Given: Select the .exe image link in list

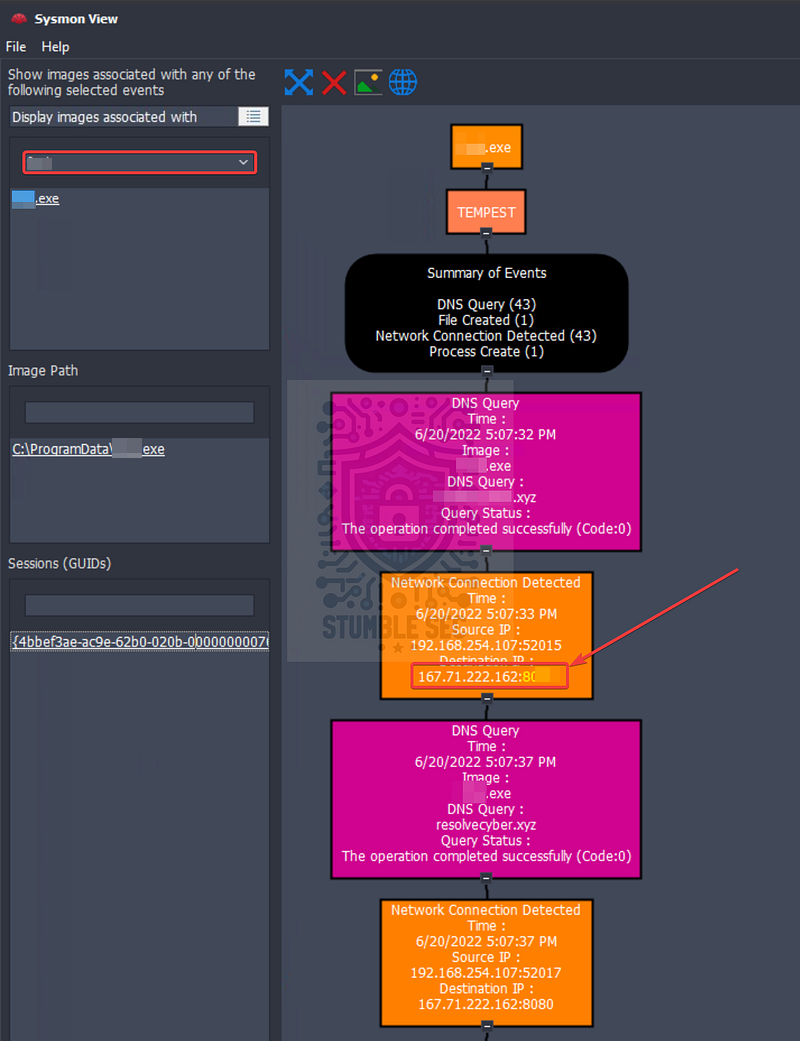Looking at the screenshot, I should click(36, 199).
